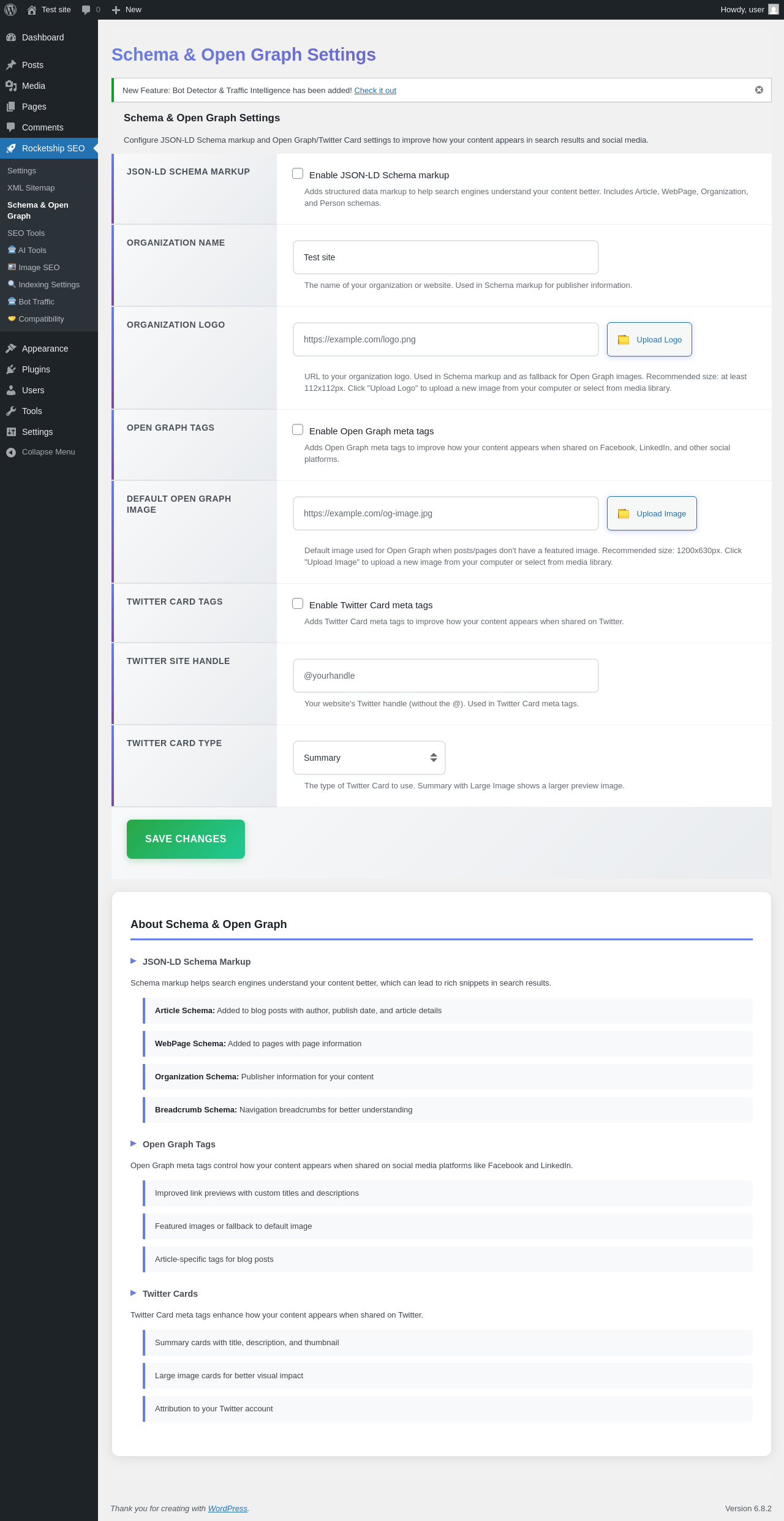Open the comments bubble icon in admin bar
The height and width of the screenshot is (1521, 784).
point(86,10)
